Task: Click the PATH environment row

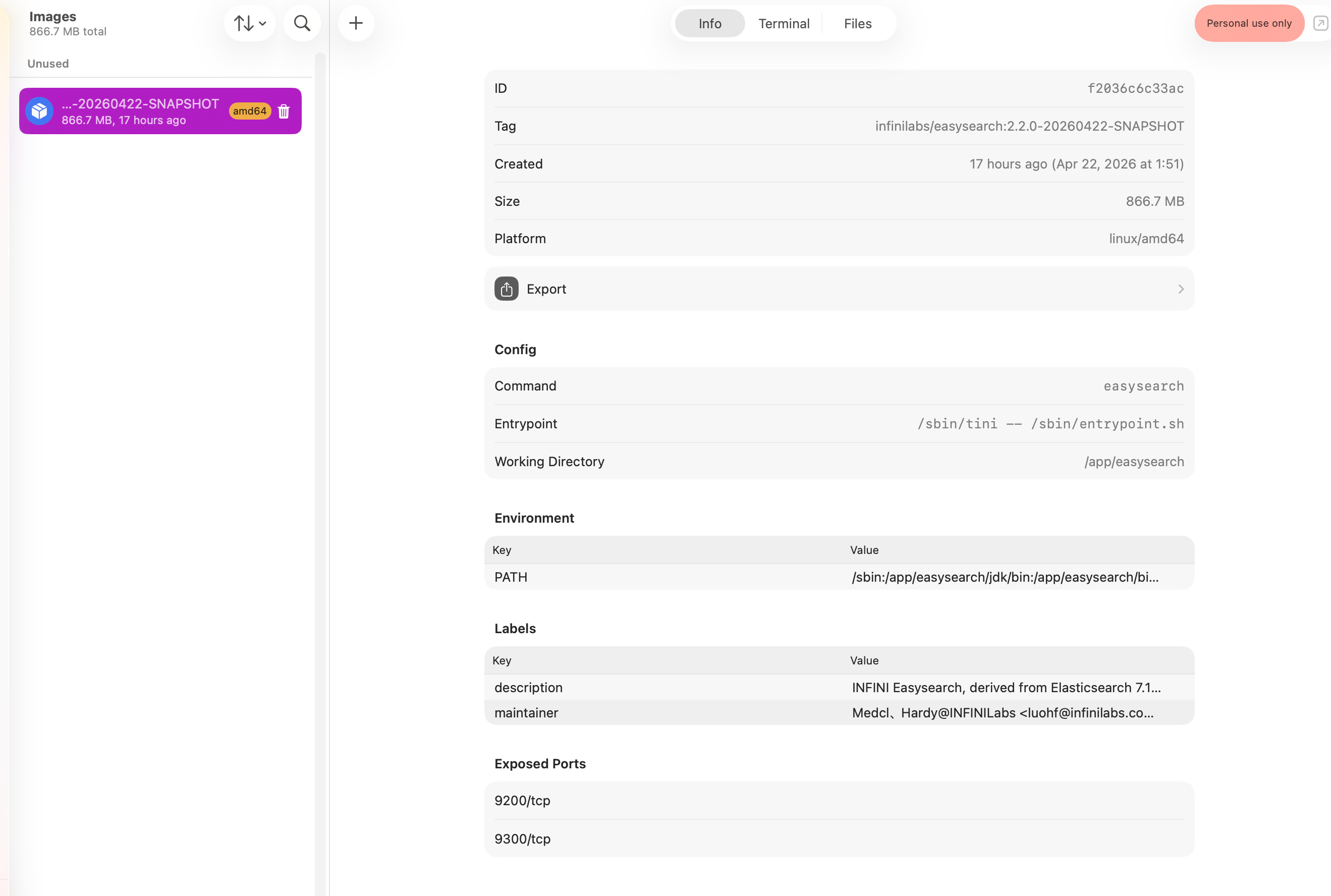Action: coord(839,577)
